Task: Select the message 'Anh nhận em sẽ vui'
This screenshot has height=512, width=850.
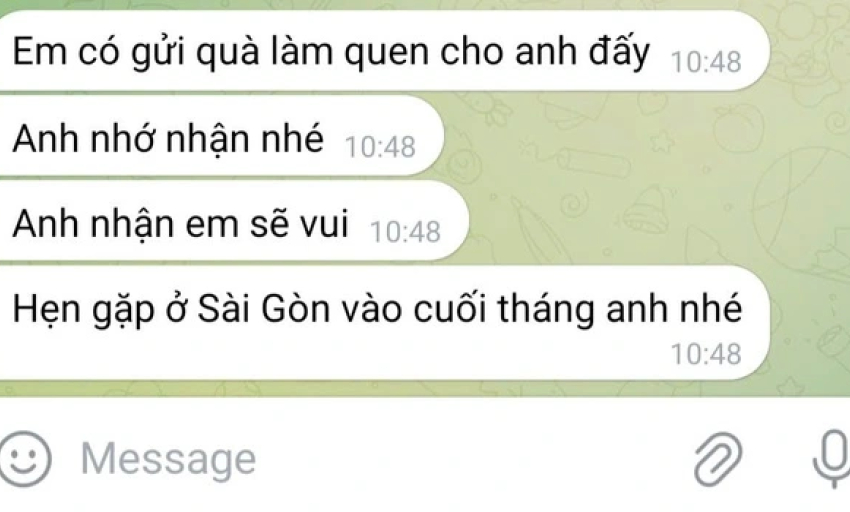Action: pos(232,222)
